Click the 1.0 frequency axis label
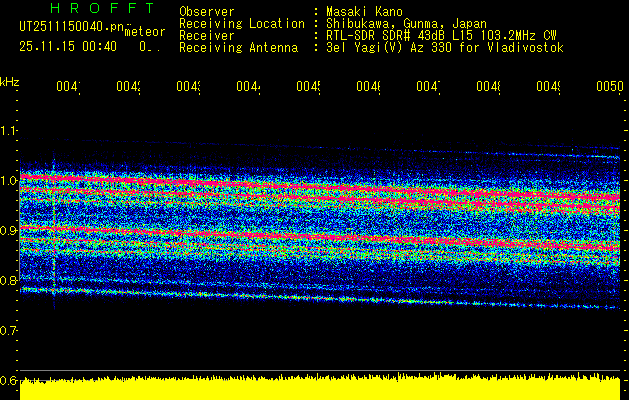629x400 pixels. tap(9, 181)
